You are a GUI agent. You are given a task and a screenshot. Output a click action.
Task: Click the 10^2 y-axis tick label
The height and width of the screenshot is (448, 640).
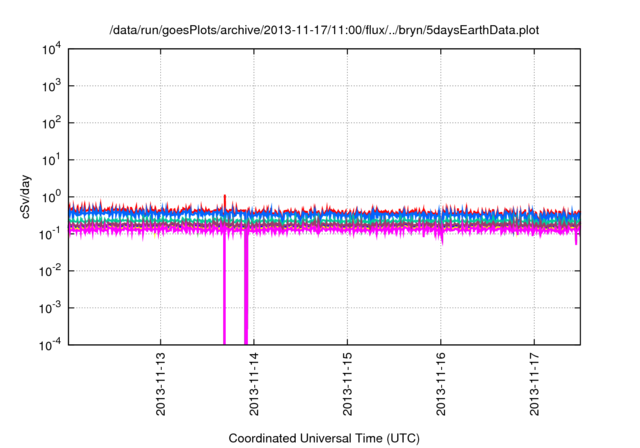51,123
